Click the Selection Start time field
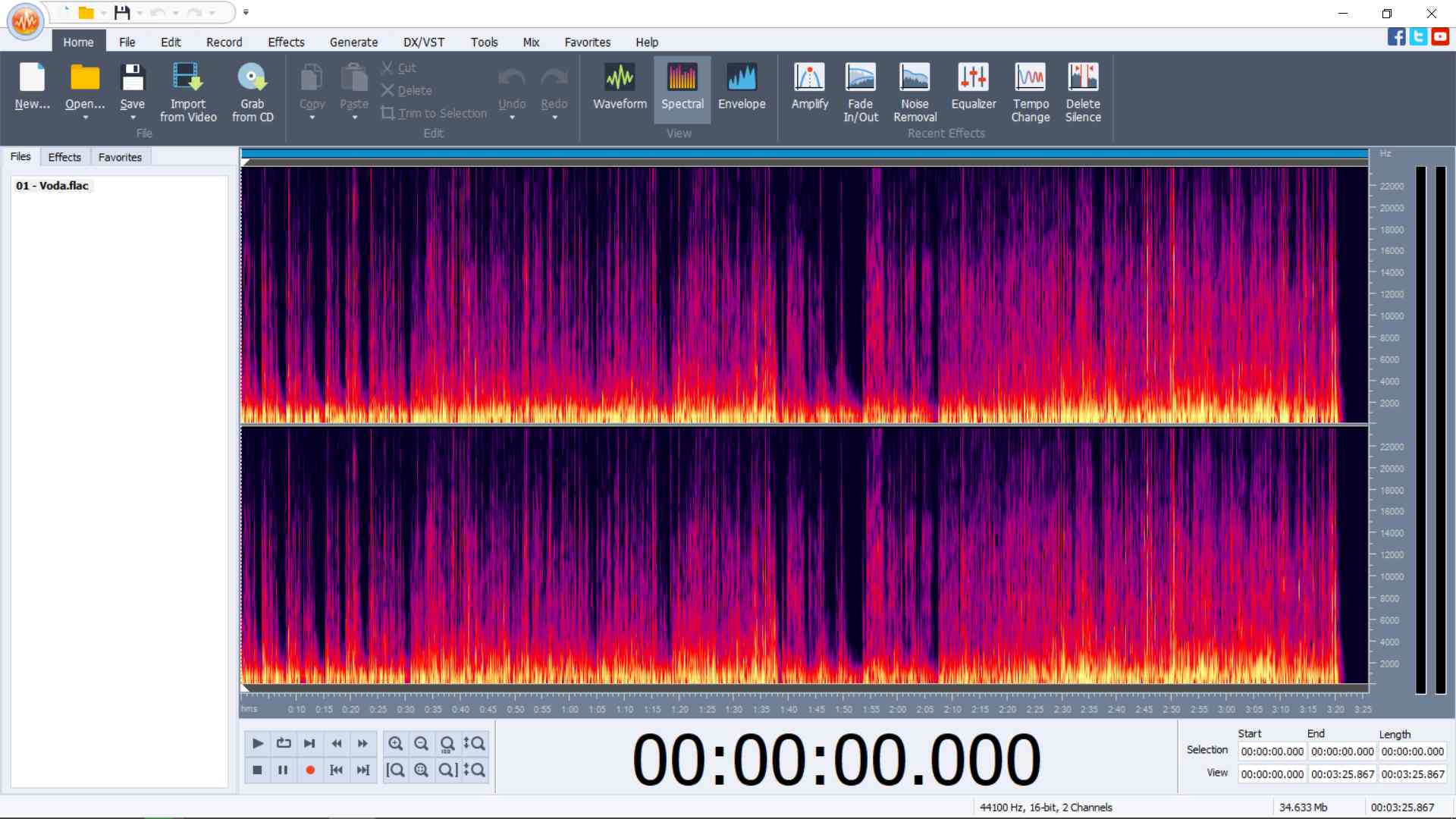This screenshot has width=1456, height=819. [1272, 752]
